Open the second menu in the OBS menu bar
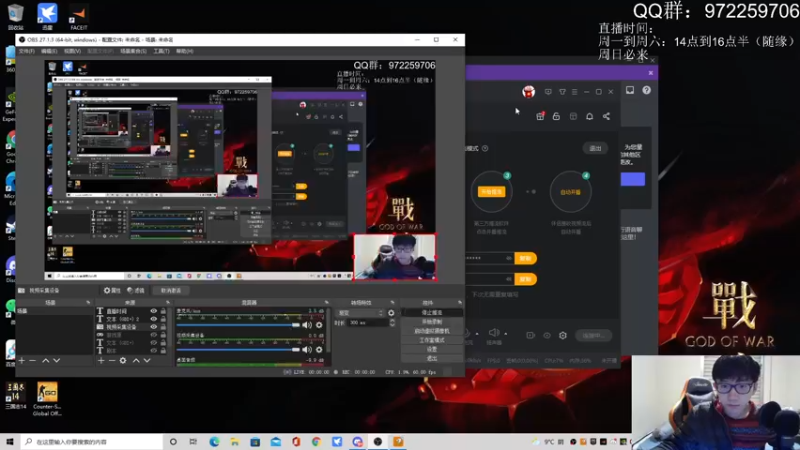800x450 pixels. click(x=49, y=51)
